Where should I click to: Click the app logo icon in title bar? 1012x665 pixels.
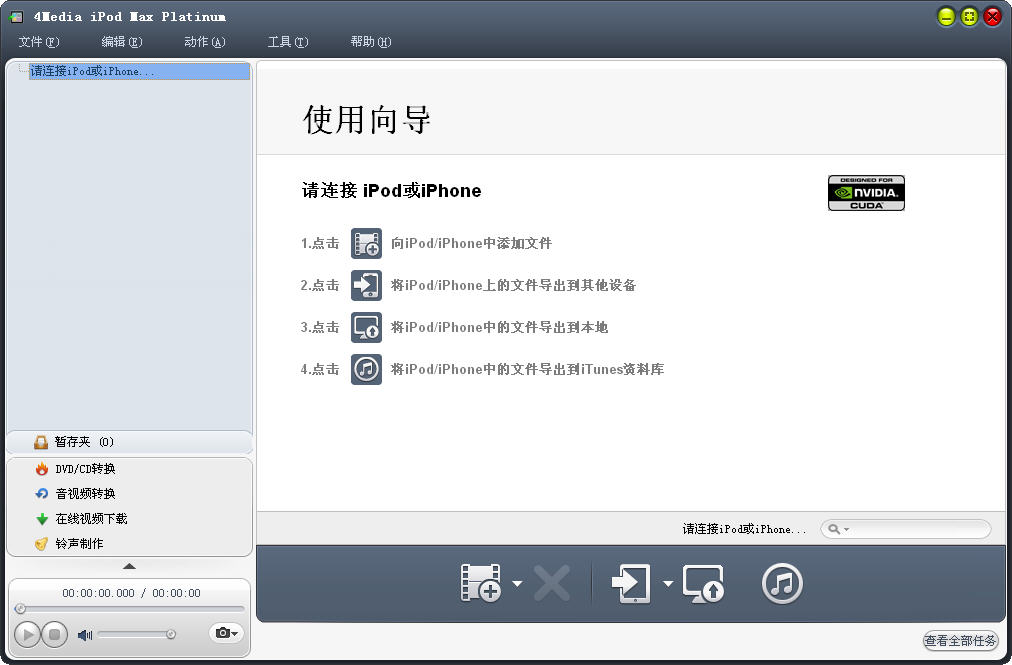pyautogui.click(x=16, y=17)
